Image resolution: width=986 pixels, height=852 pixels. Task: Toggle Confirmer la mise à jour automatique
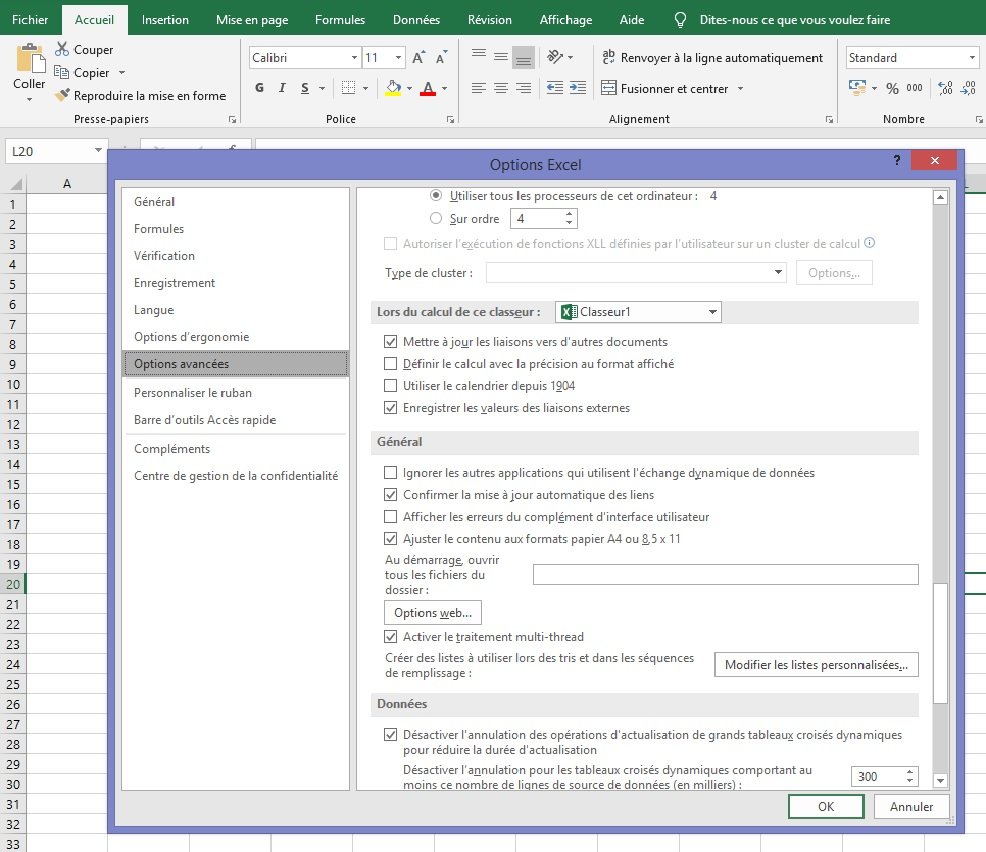coord(391,494)
